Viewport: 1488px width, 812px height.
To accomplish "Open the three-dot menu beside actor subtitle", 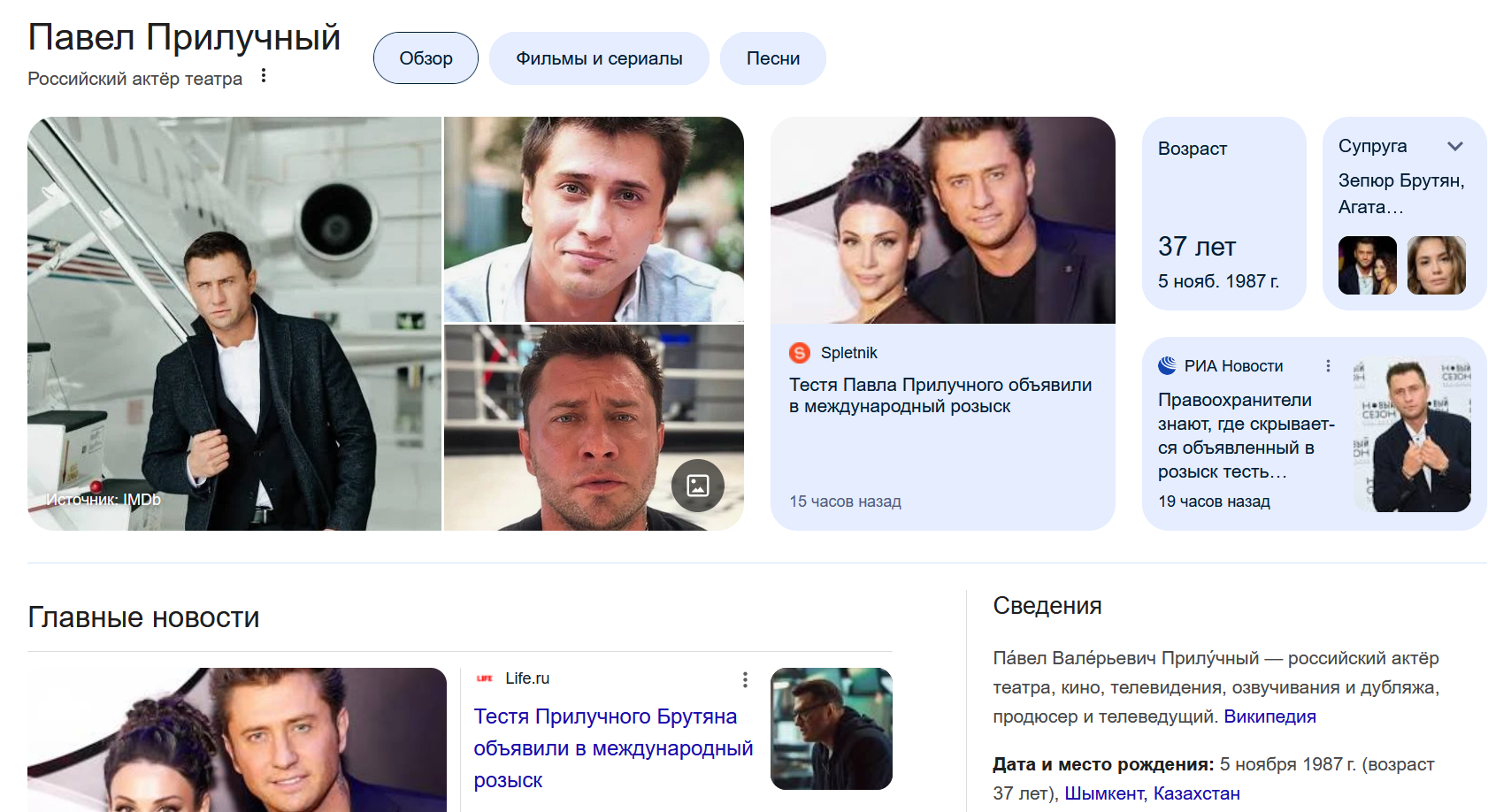I will point(264,77).
